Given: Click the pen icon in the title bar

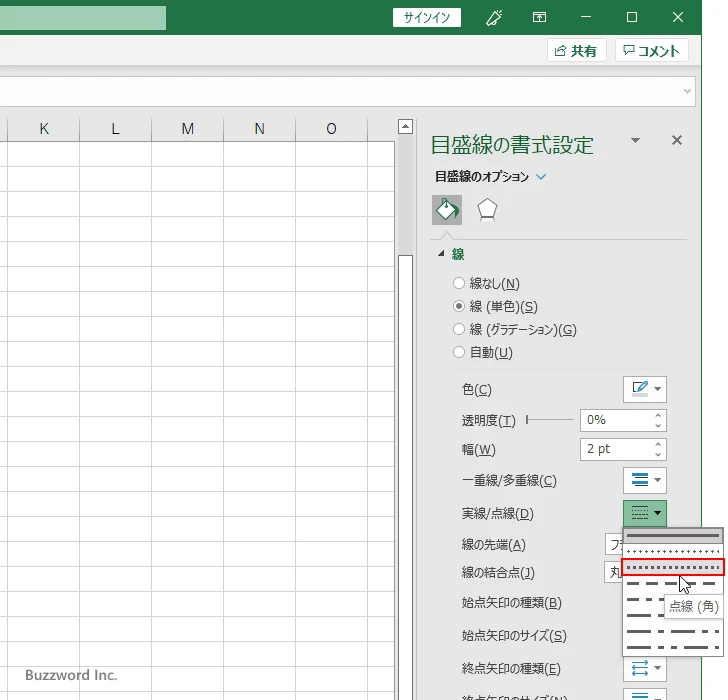Looking at the screenshot, I should coord(494,18).
